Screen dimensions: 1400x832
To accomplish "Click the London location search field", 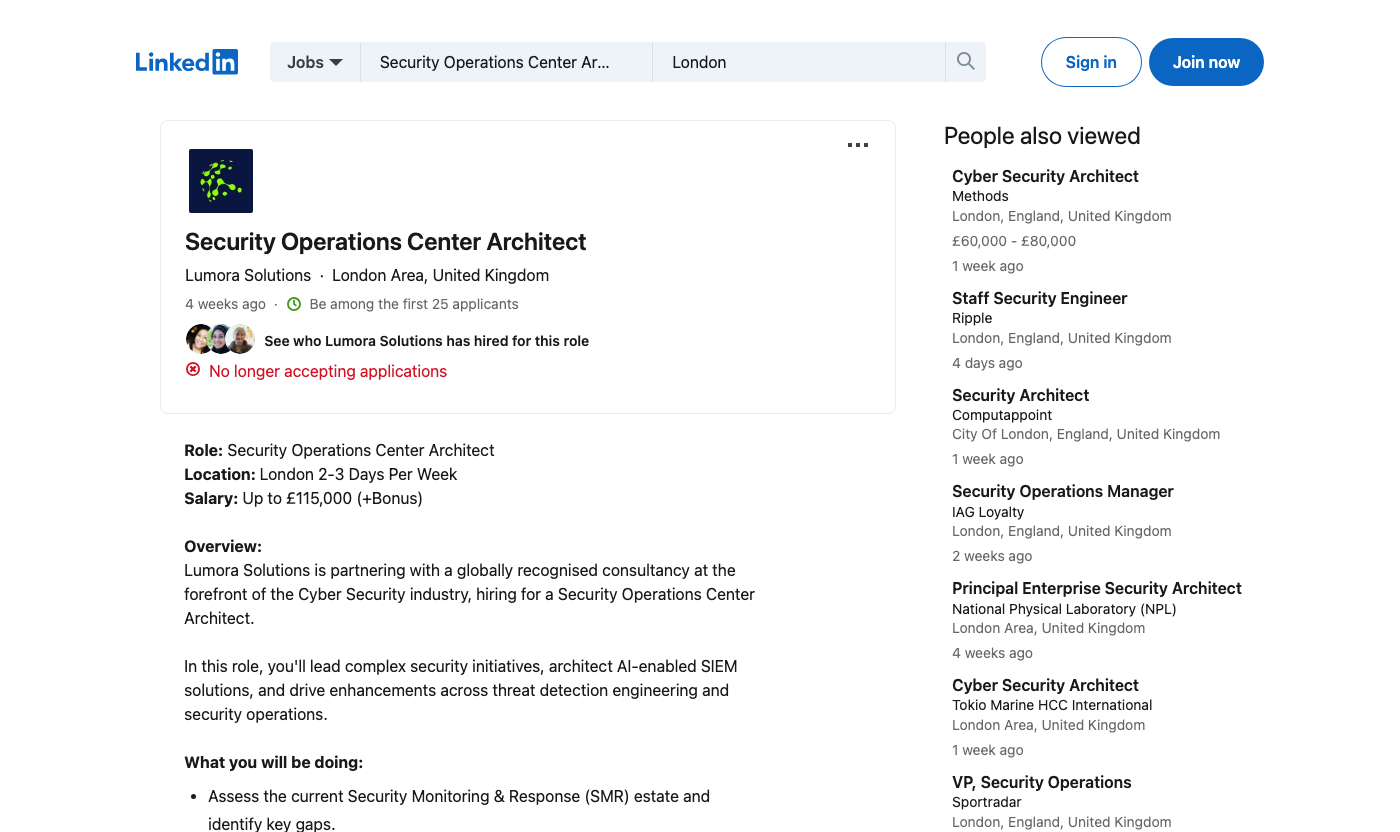I will [799, 62].
